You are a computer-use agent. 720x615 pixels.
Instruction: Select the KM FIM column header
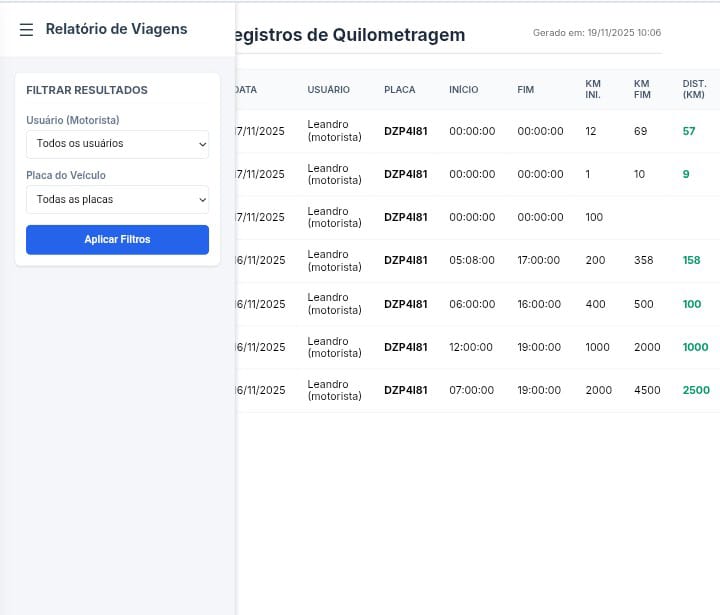pyautogui.click(x=642, y=89)
